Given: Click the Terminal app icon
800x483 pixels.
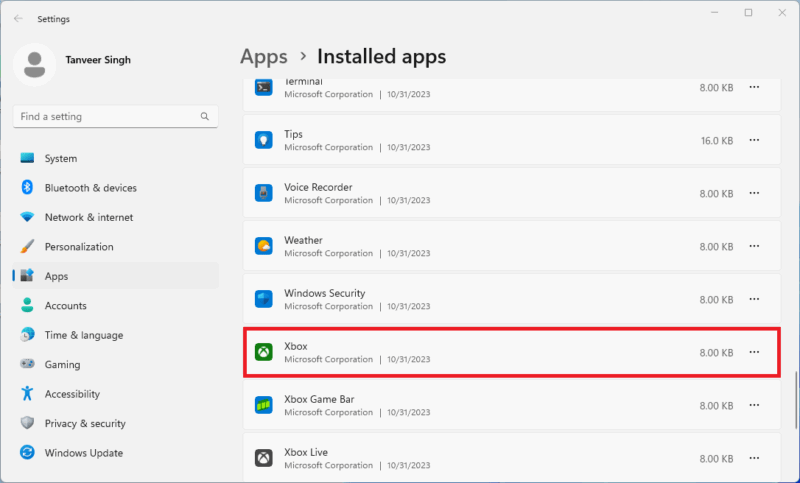Looking at the screenshot, I should tap(263, 88).
